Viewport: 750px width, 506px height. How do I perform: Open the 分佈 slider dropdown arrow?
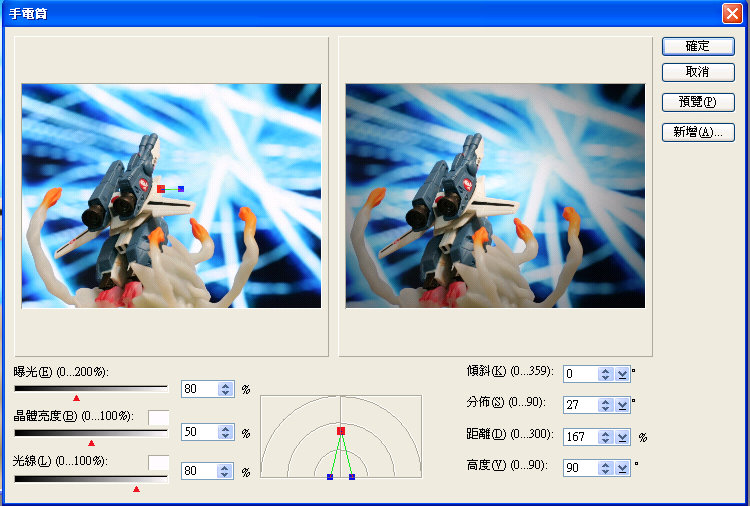[x=622, y=405]
